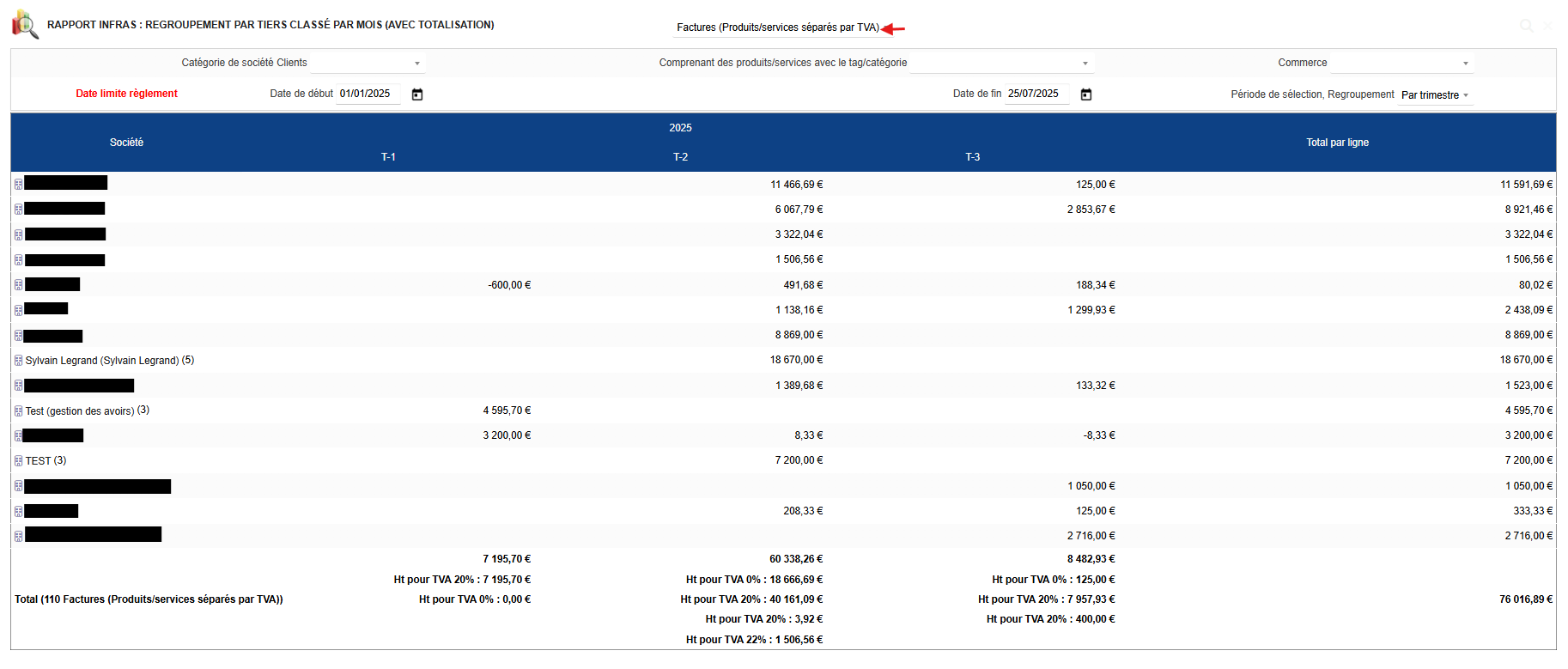Click the T-3 column header
Image resolution: width=1568 pixels, height=669 pixels.
coord(972,157)
